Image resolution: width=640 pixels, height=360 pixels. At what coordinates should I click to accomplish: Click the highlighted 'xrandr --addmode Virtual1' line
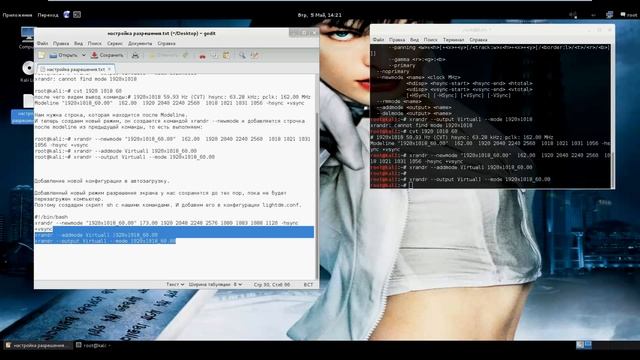coord(96,235)
